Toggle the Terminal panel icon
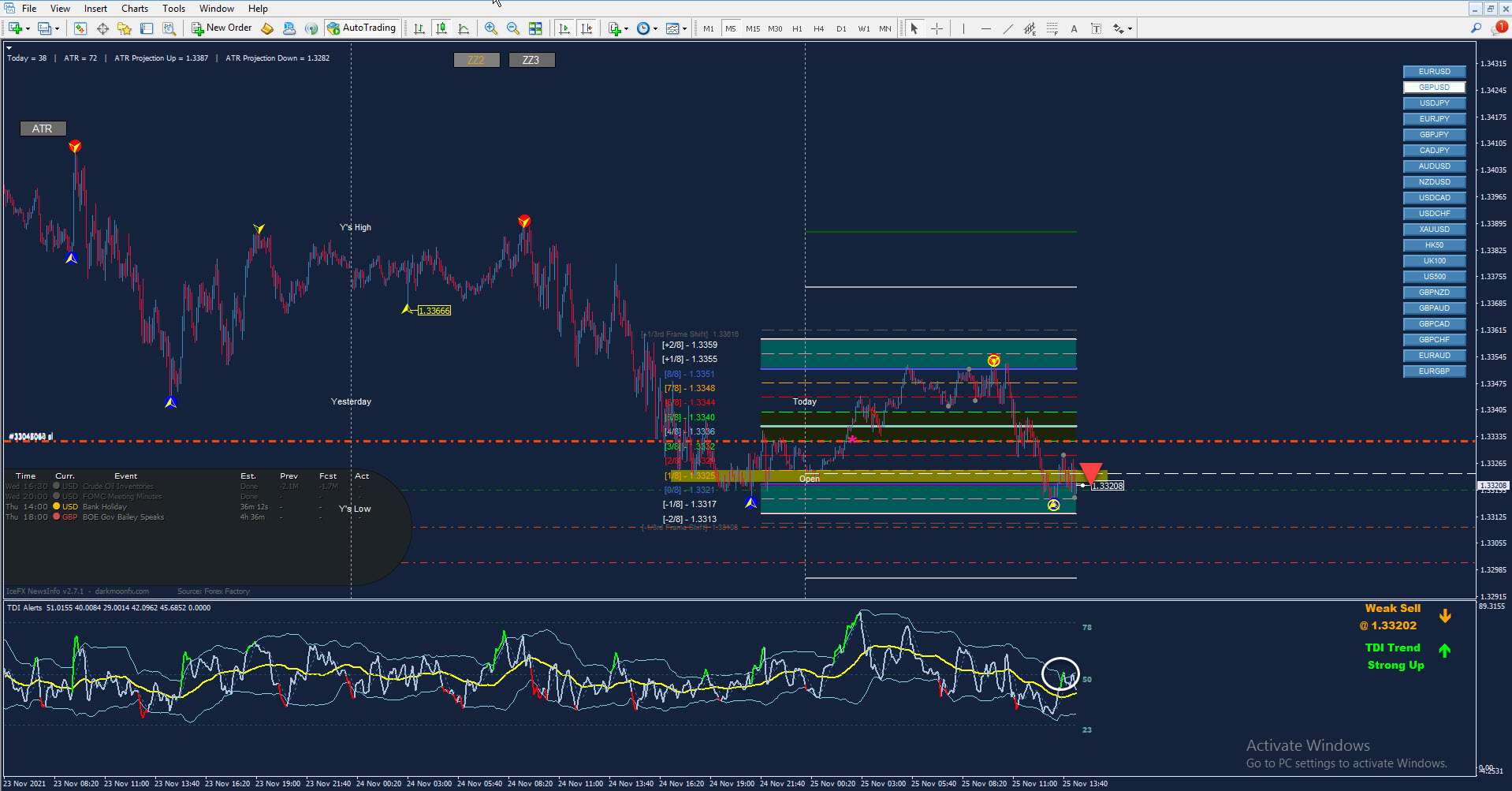This screenshot has width=1512, height=791. tap(147, 28)
